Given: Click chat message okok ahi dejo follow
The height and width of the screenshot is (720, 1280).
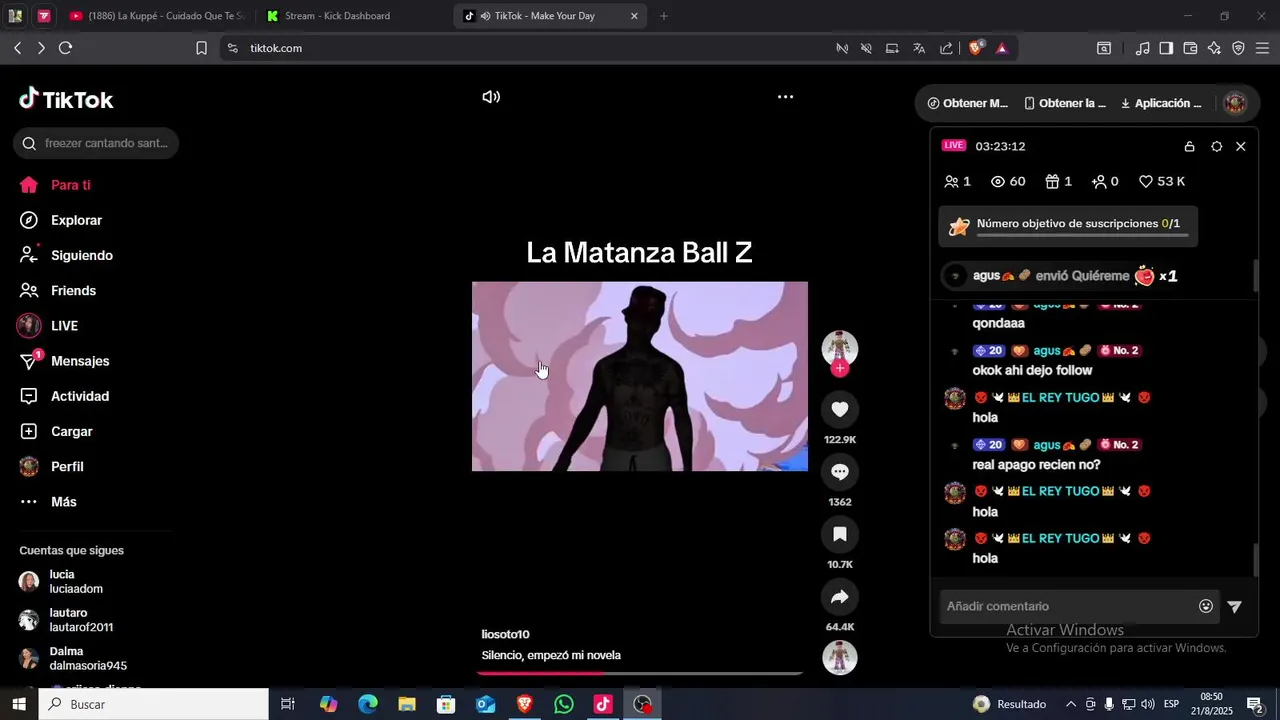Looking at the screenshot, I should [1032, 370].
